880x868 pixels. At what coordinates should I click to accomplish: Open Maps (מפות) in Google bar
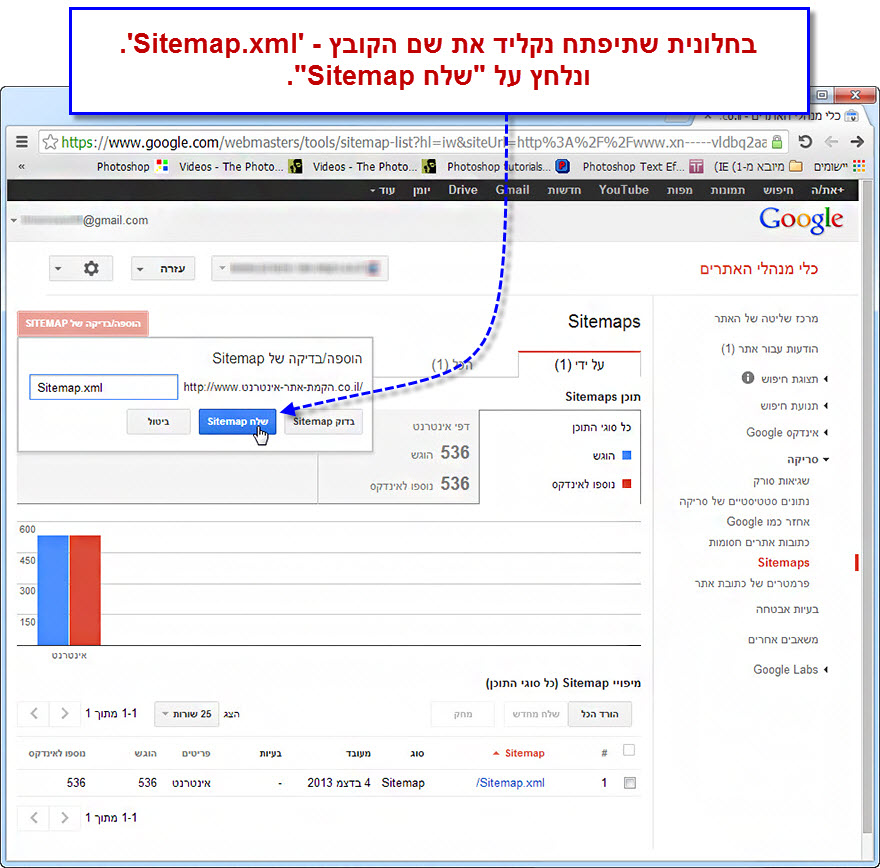click(679, 190)
